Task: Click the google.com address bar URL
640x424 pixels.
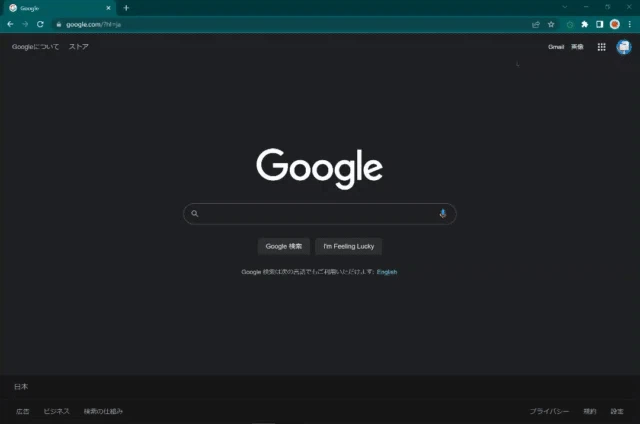Action: pos(93,24)
